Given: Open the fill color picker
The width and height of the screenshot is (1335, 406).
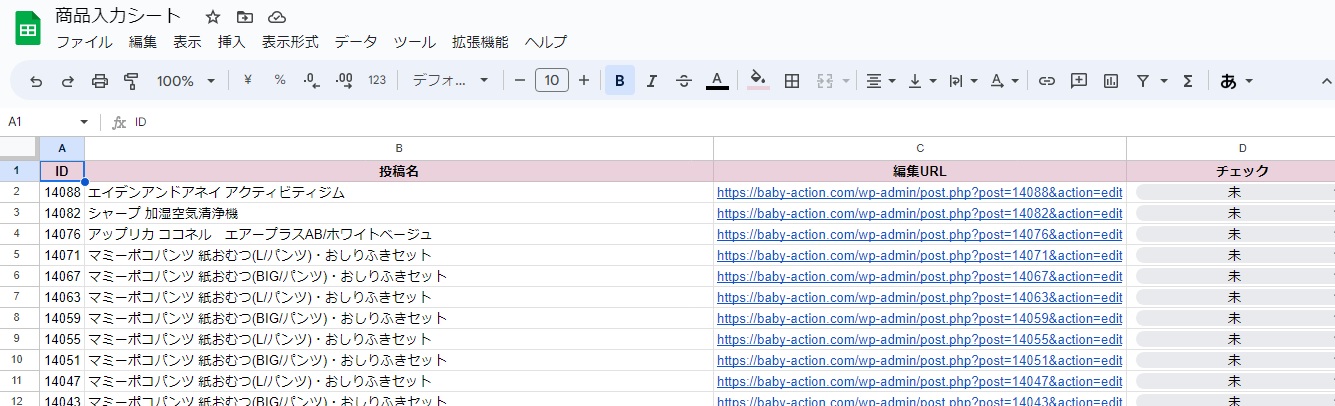Looking at the screenshot, I should pos(758,81).
